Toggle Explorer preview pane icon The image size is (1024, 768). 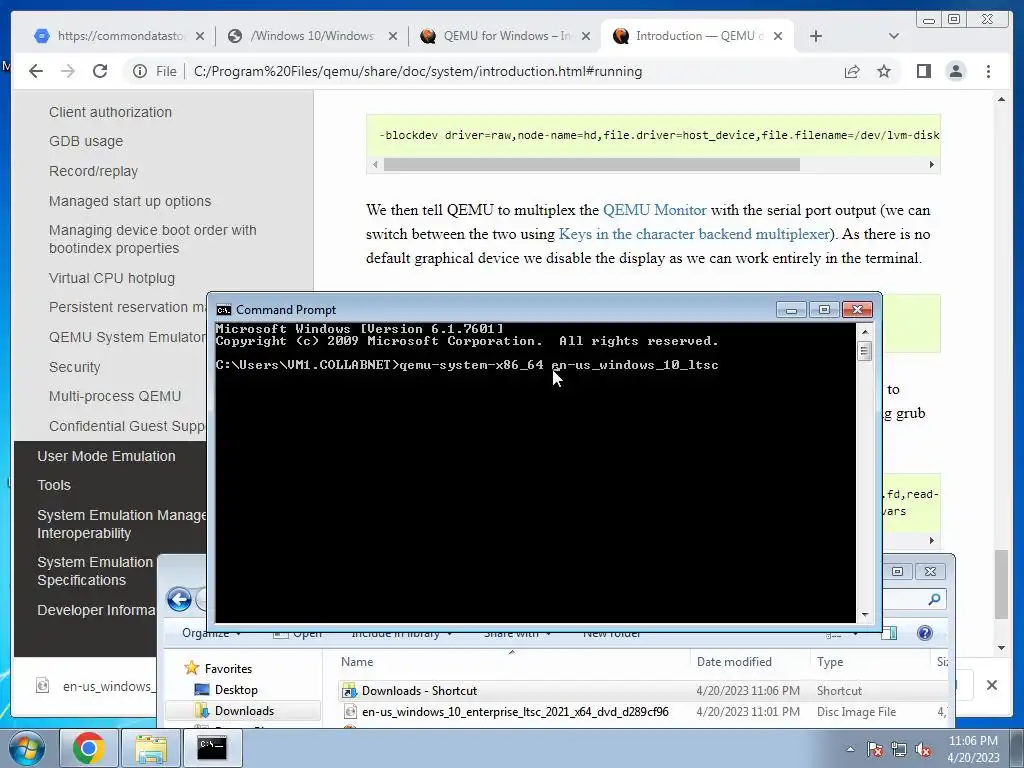[x=889, y=633]
